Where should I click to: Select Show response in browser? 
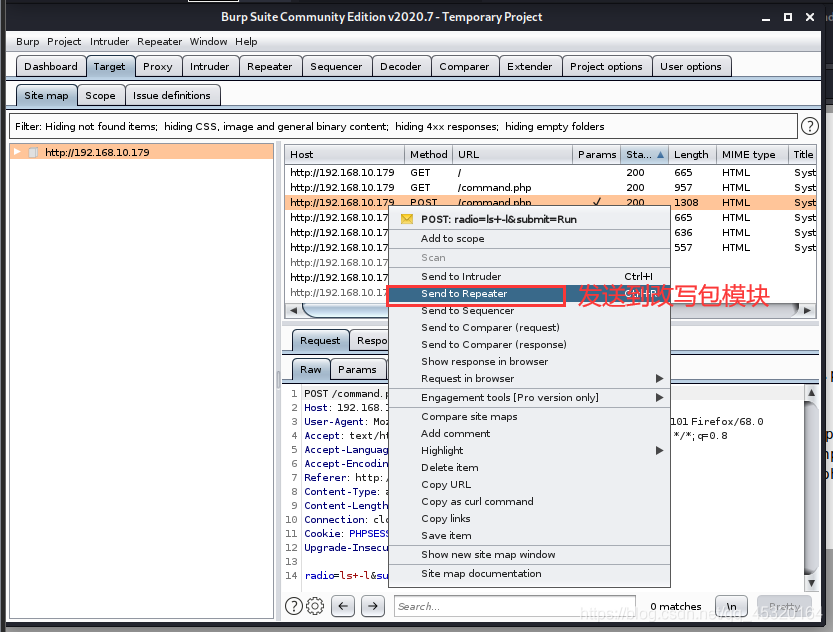[529, 362]
